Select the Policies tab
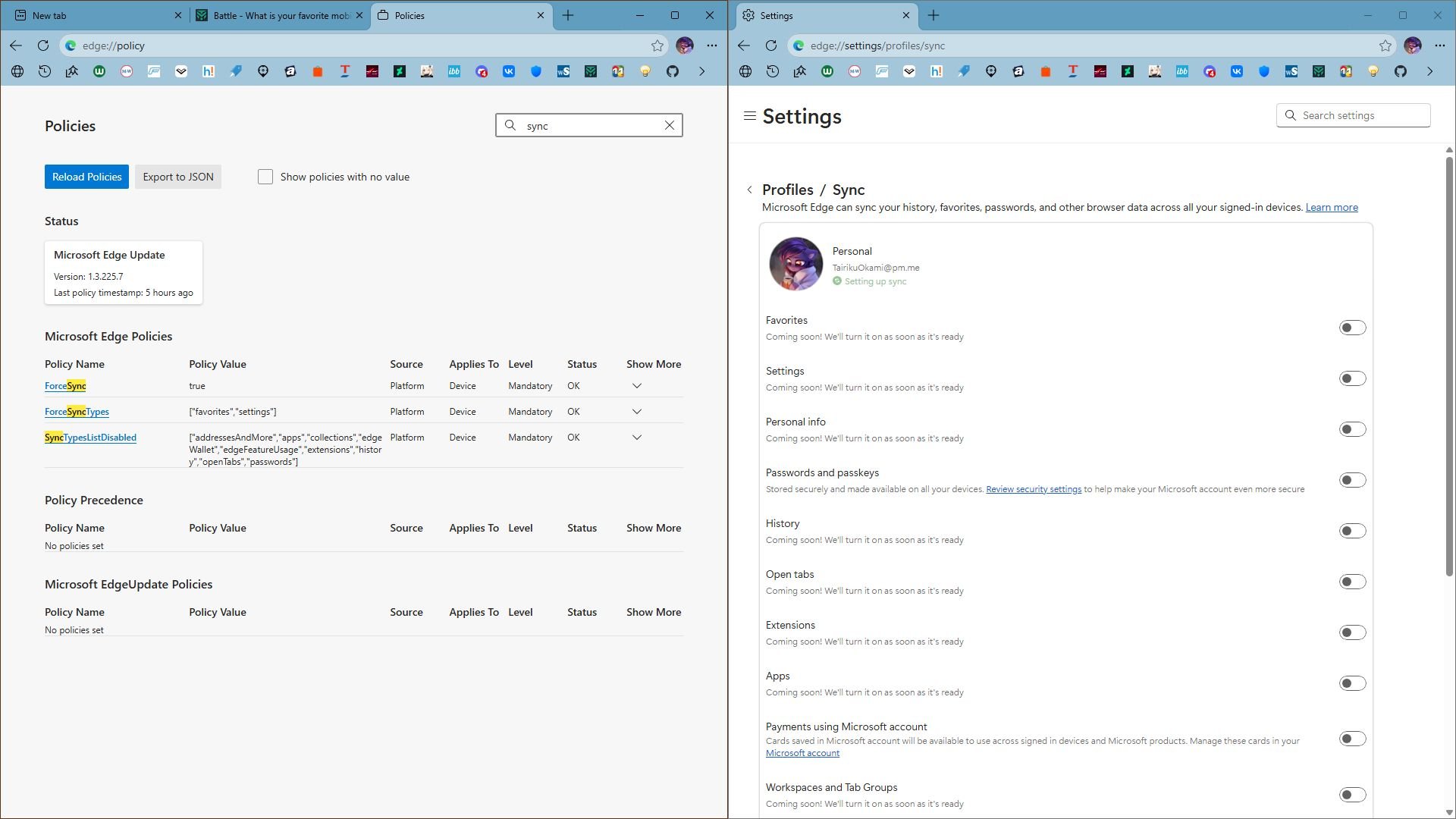Viewport: 1456px width, 819px height. (461, 15)
